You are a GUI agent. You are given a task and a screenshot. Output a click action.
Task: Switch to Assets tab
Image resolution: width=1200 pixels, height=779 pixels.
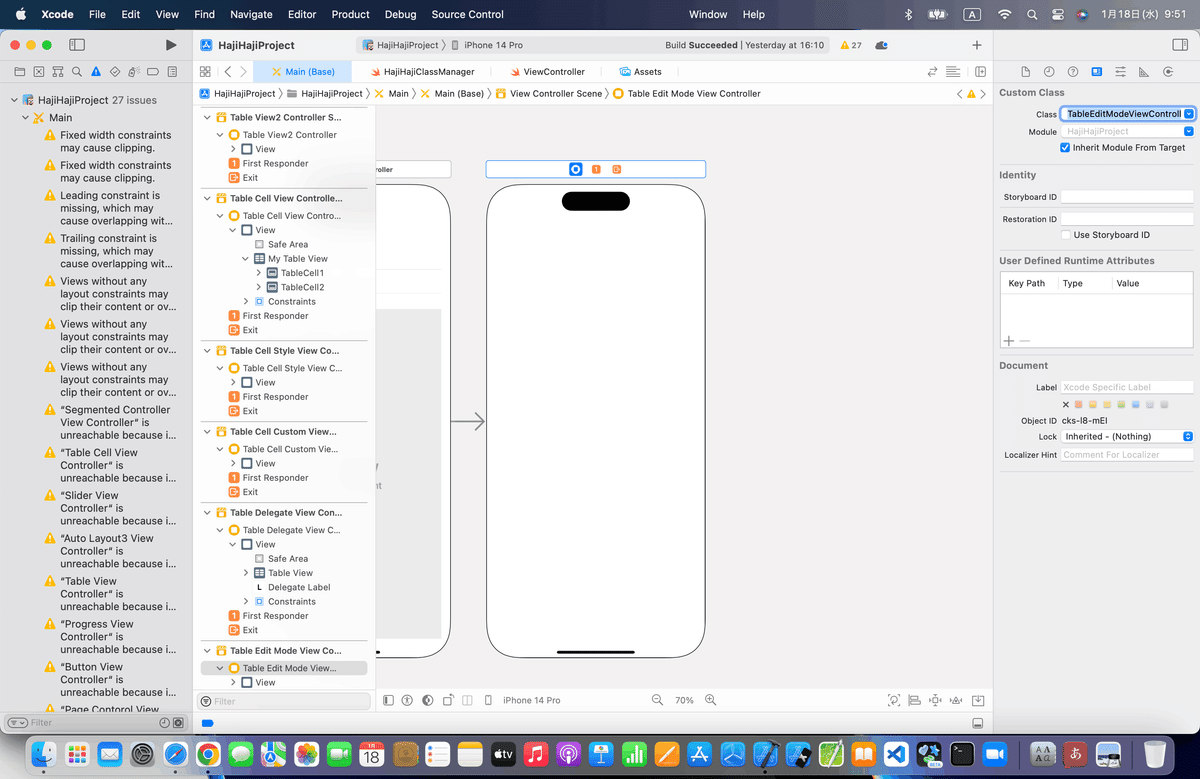tap(640, 72)
